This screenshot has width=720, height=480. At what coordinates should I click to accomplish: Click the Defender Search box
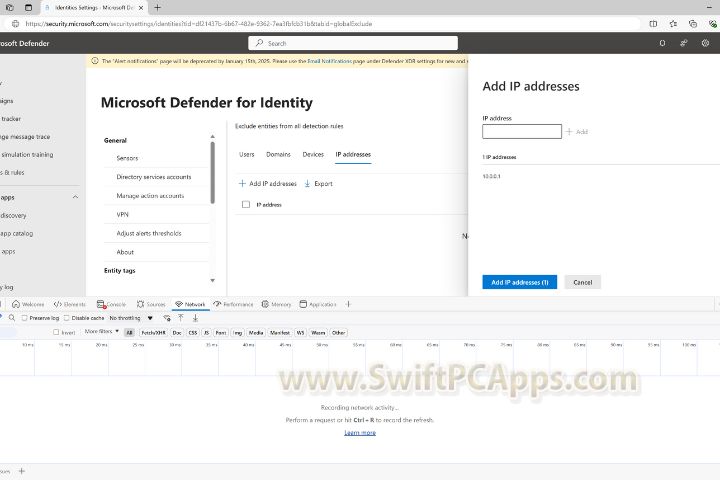(353, 43)
